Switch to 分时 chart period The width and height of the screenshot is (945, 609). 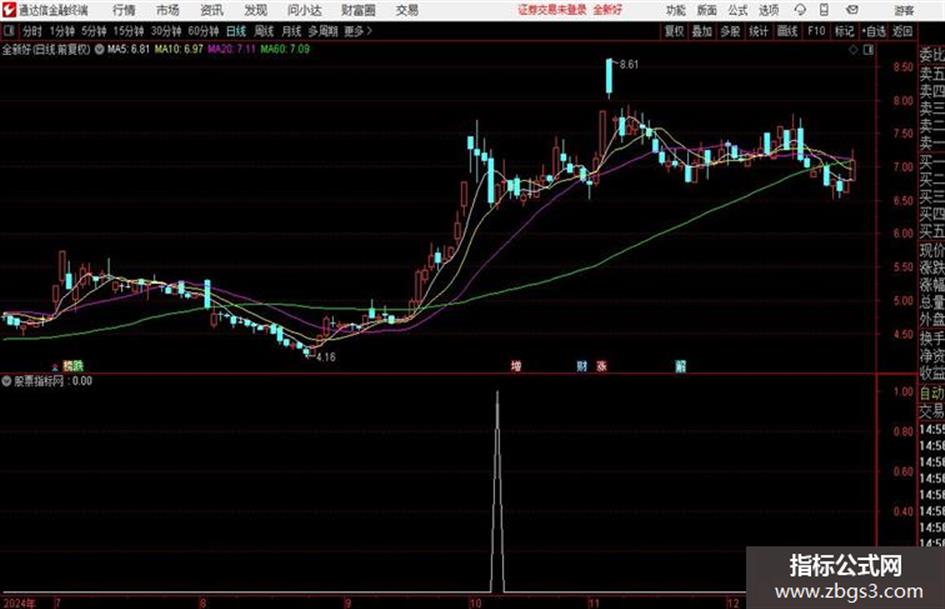click(32, 31)
